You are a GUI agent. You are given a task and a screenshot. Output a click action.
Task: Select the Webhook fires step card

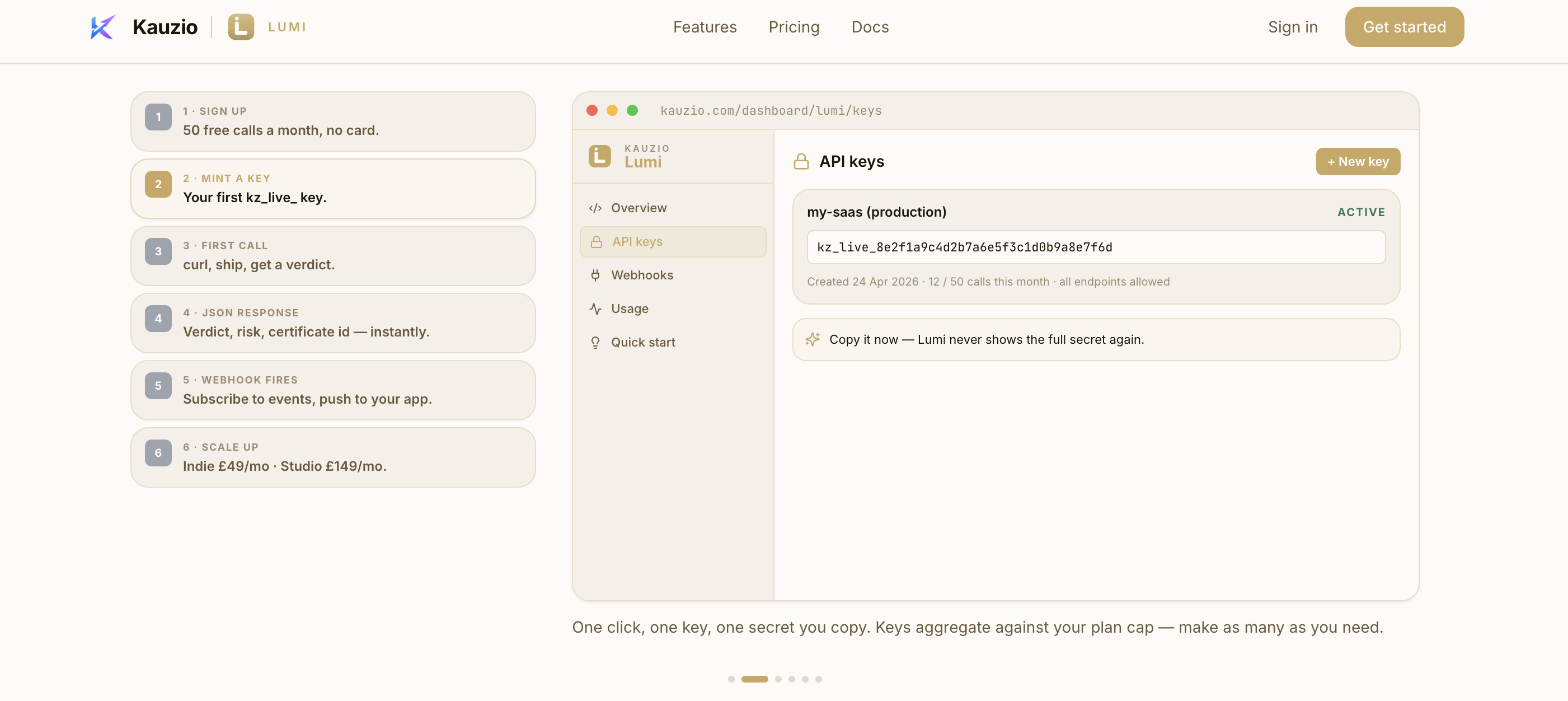point(333,390)
